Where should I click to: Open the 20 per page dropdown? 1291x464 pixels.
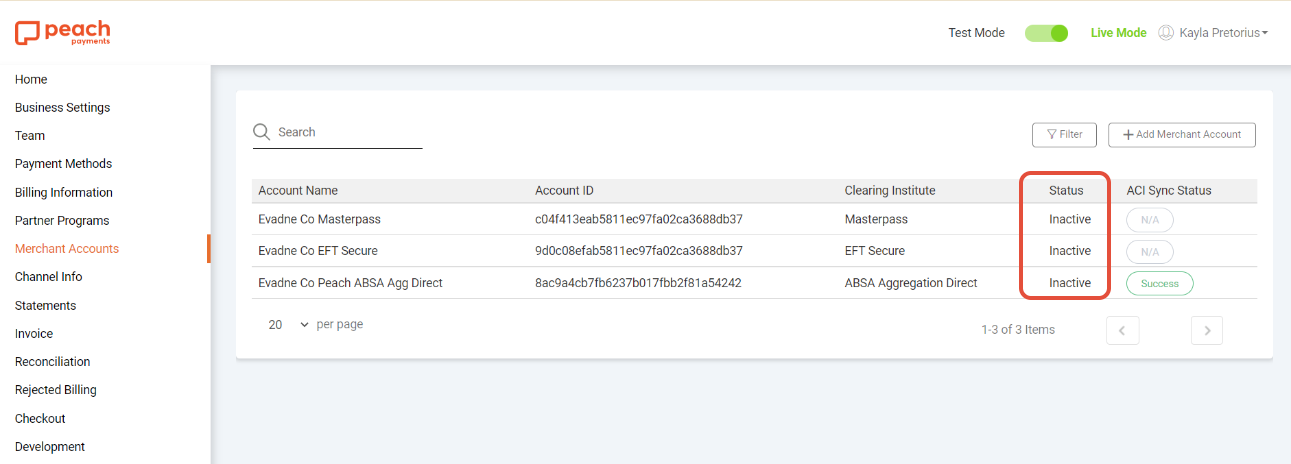[x=289, y=325]
